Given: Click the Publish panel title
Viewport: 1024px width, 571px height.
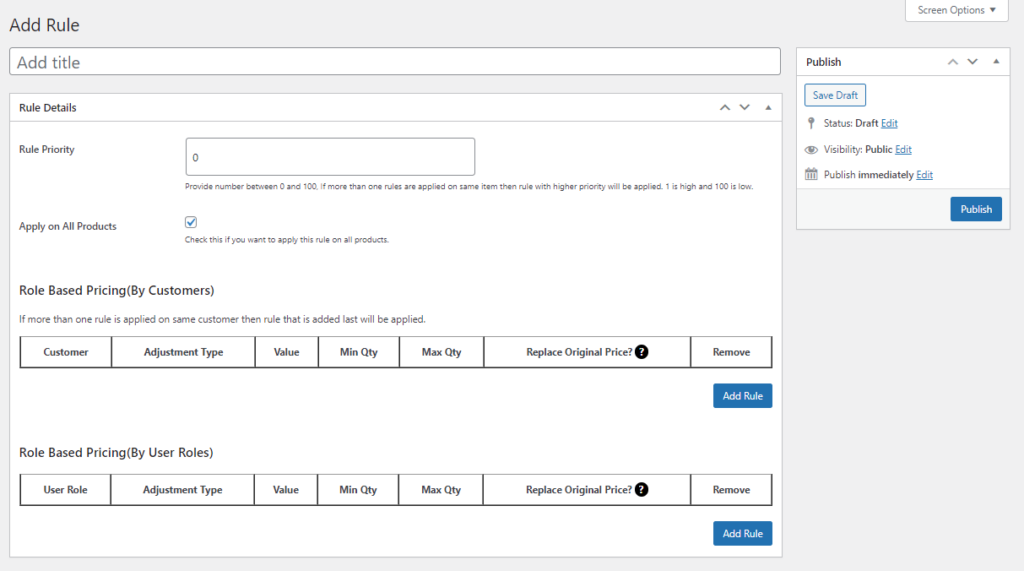Looking at the screenshot, I should tap(824, 62).
